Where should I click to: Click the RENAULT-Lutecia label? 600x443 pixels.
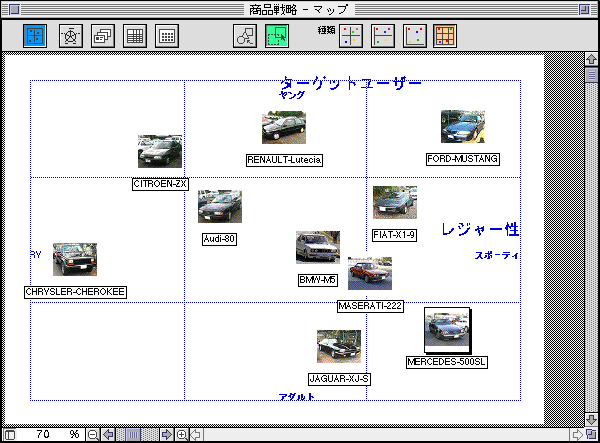pyautogui.click(x=284, y=160)
